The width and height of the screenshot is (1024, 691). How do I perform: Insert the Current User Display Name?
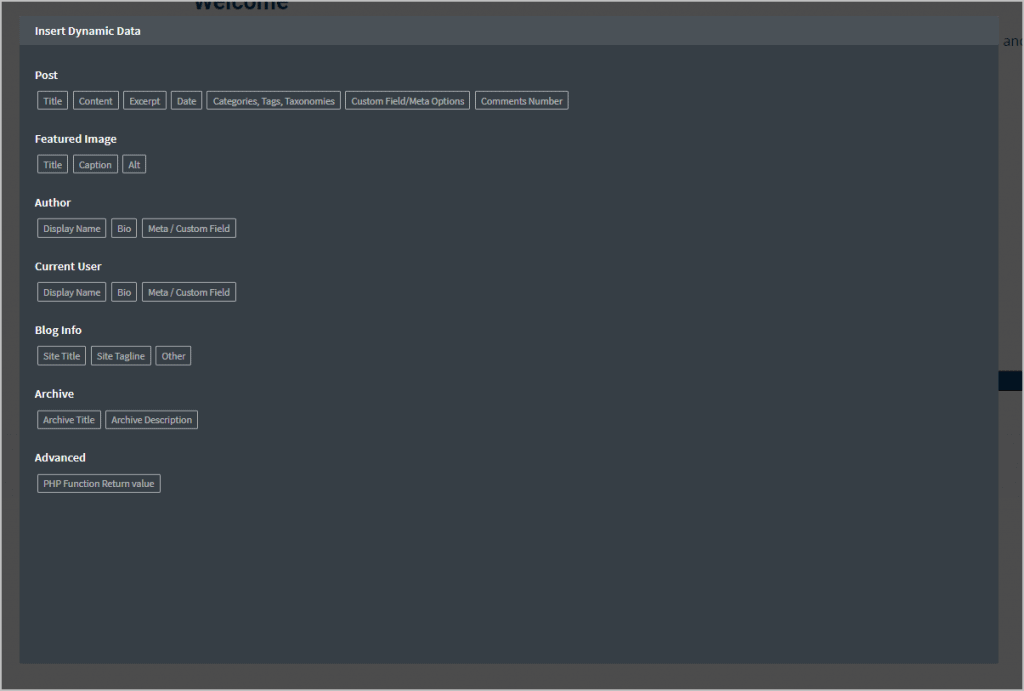pos(71,291)
